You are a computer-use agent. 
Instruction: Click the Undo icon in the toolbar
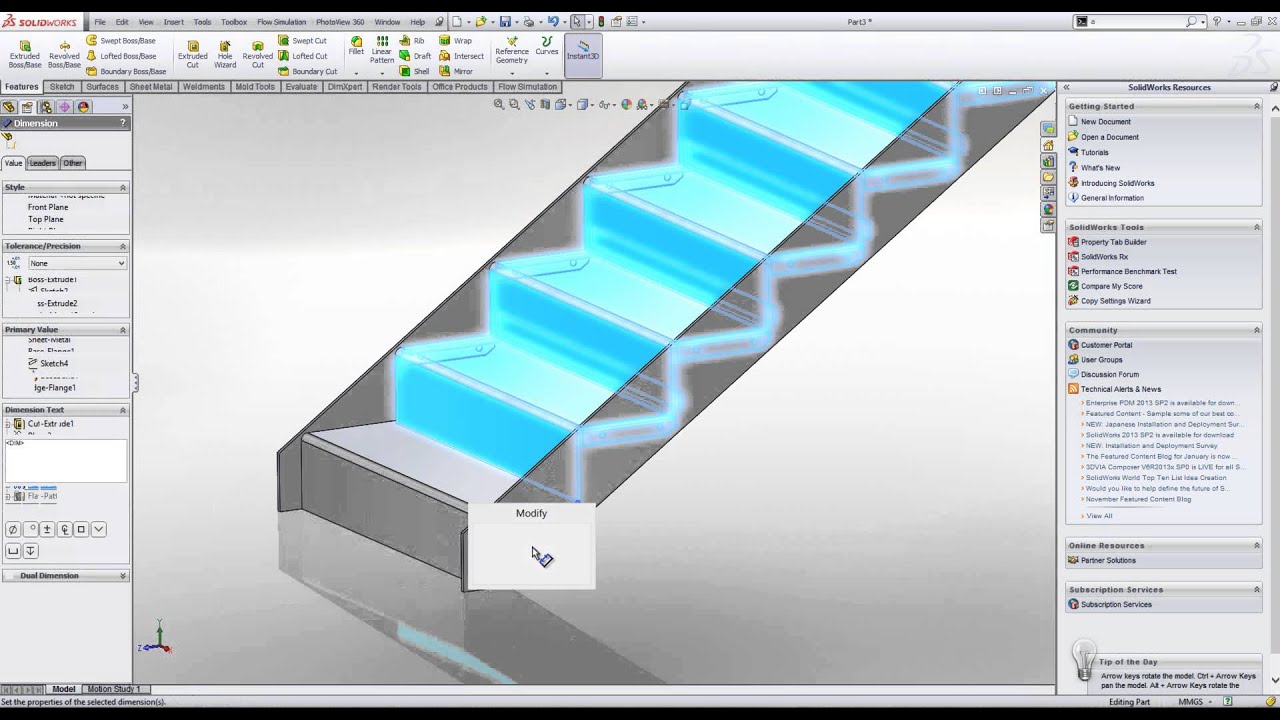click(x=553, y=21)
